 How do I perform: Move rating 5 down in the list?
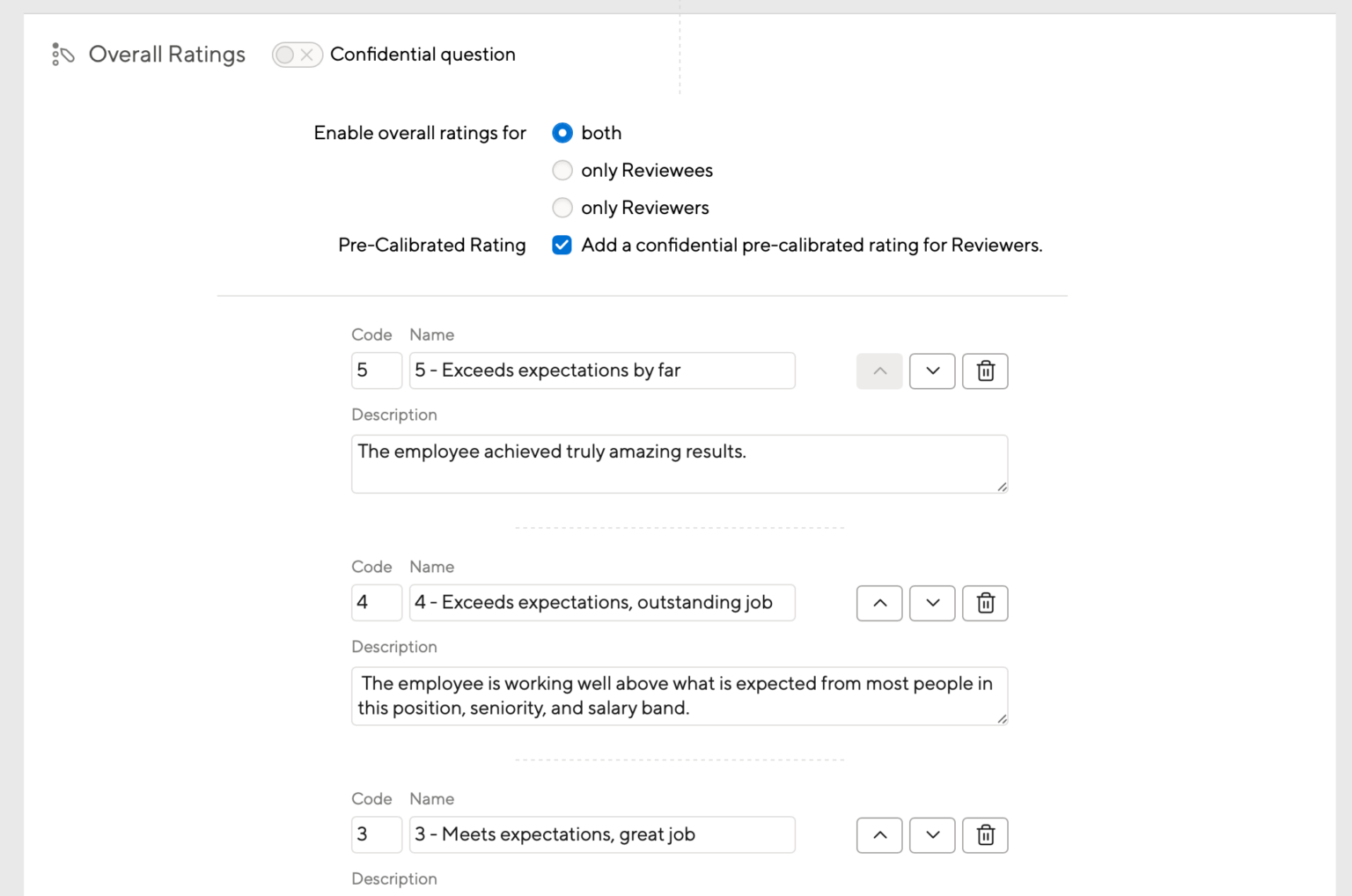[931, 371]
